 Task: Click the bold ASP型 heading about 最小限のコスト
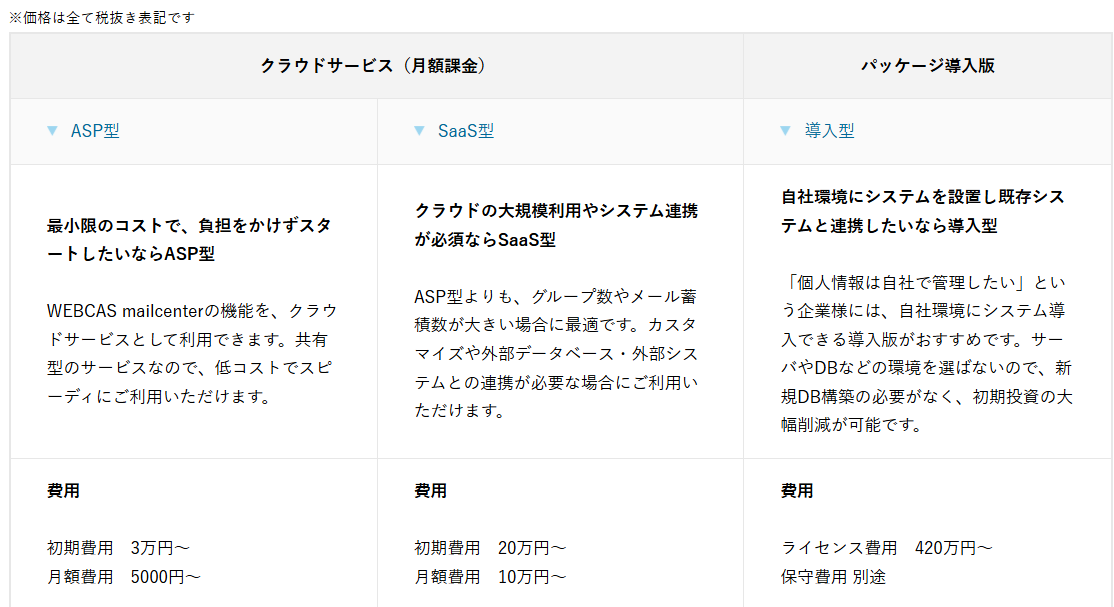pyautogui.click(x=189, y=240)
